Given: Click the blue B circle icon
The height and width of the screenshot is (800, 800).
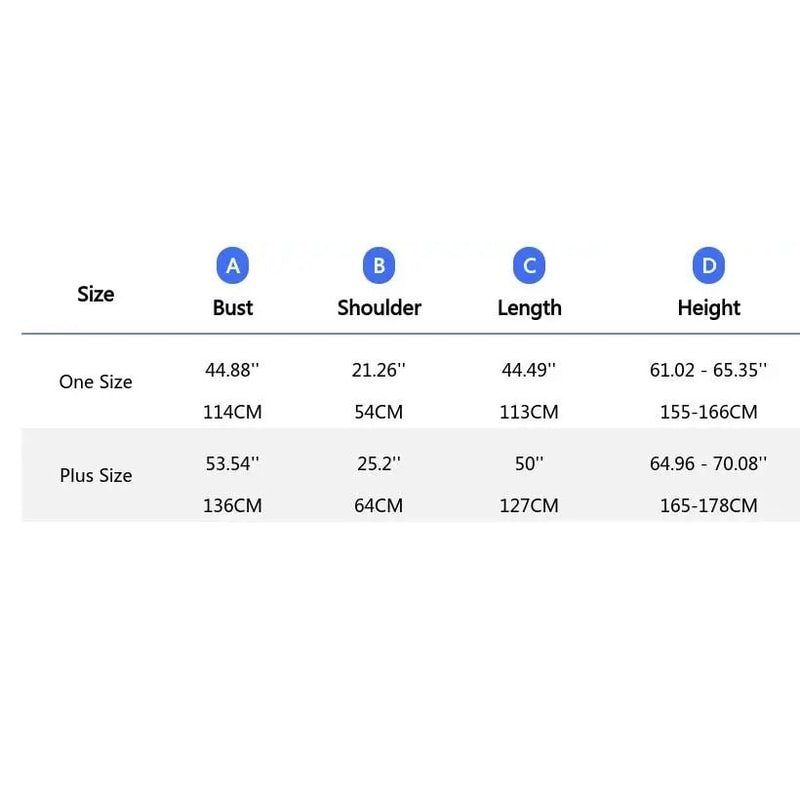Looking at the screenshot, I should (379, 266).
